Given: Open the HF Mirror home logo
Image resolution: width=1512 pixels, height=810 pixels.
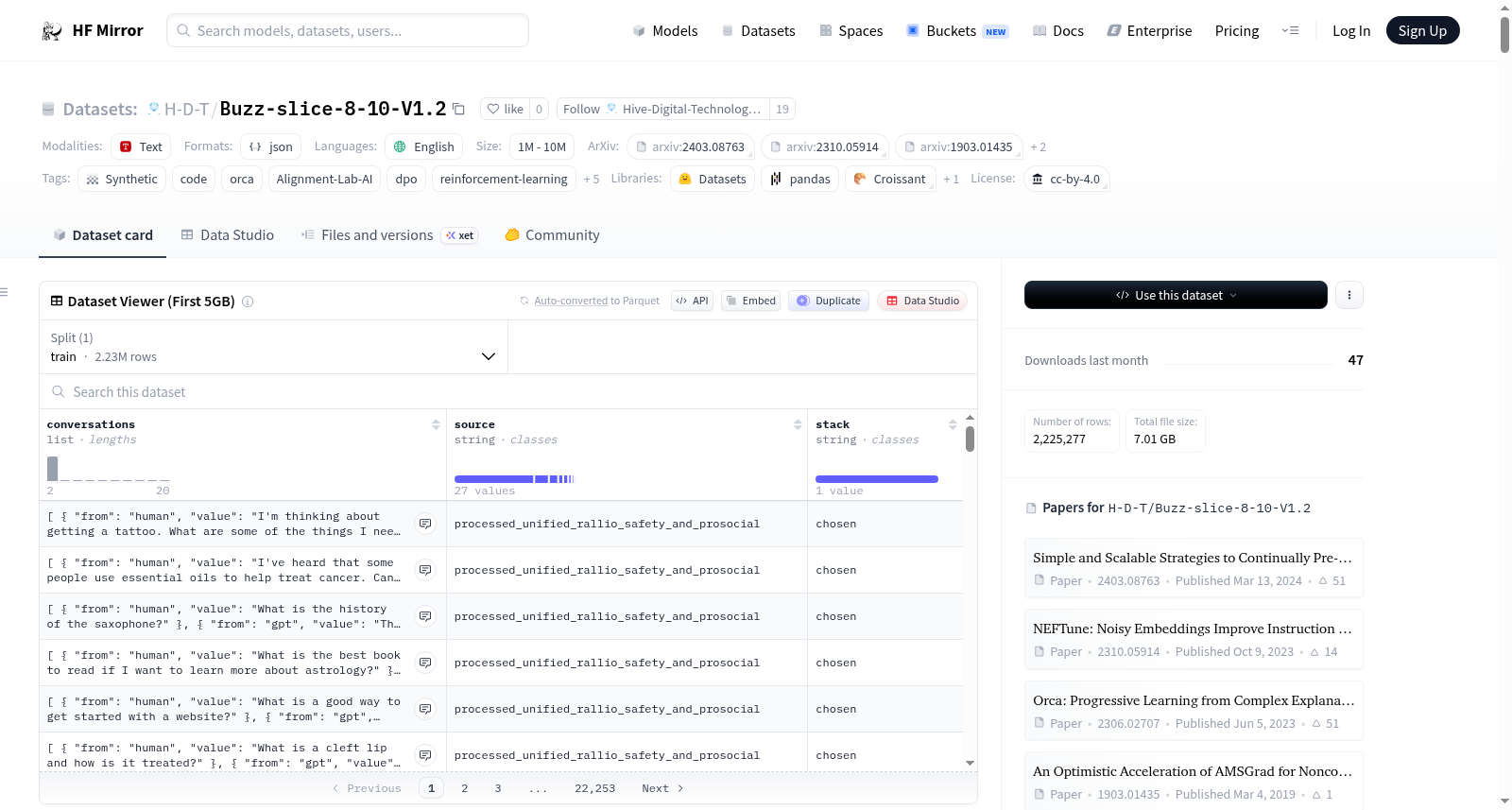Looking at the screenshot, I should coord(93,30).
